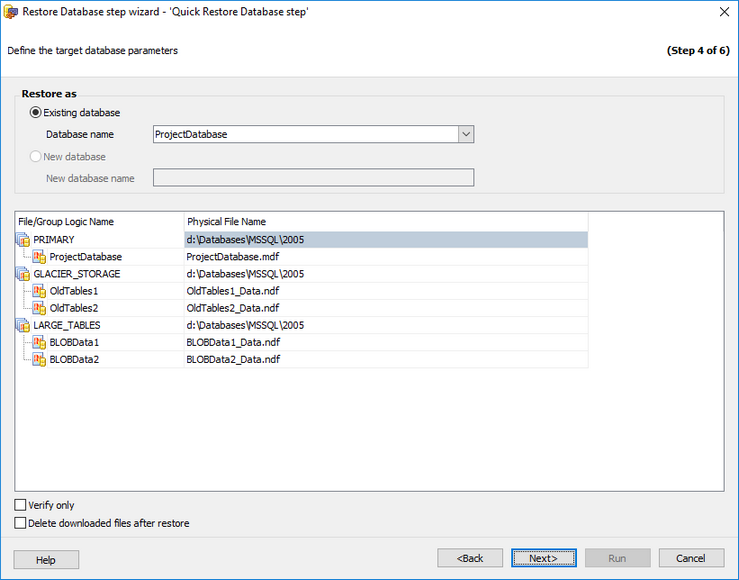Select the GLACIER_STORAGE tree row label
The image size is (739, 580).
click(x=77, y=274)
